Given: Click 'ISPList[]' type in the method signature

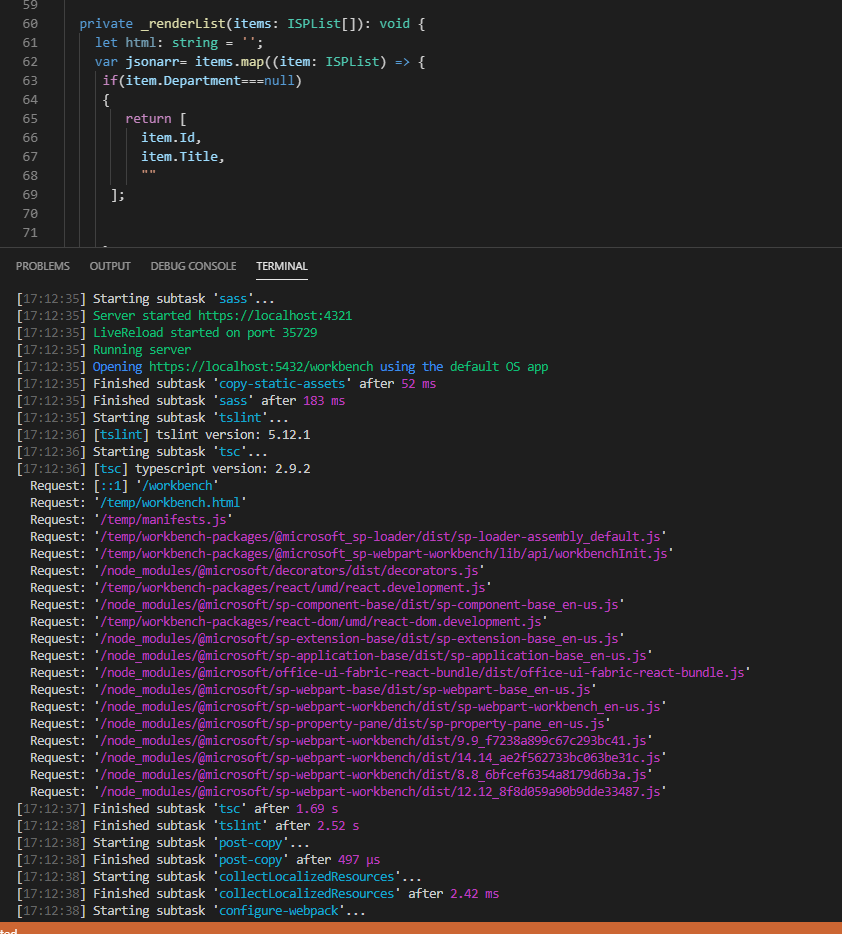Looking at the screenshot, I should (322, 24).
